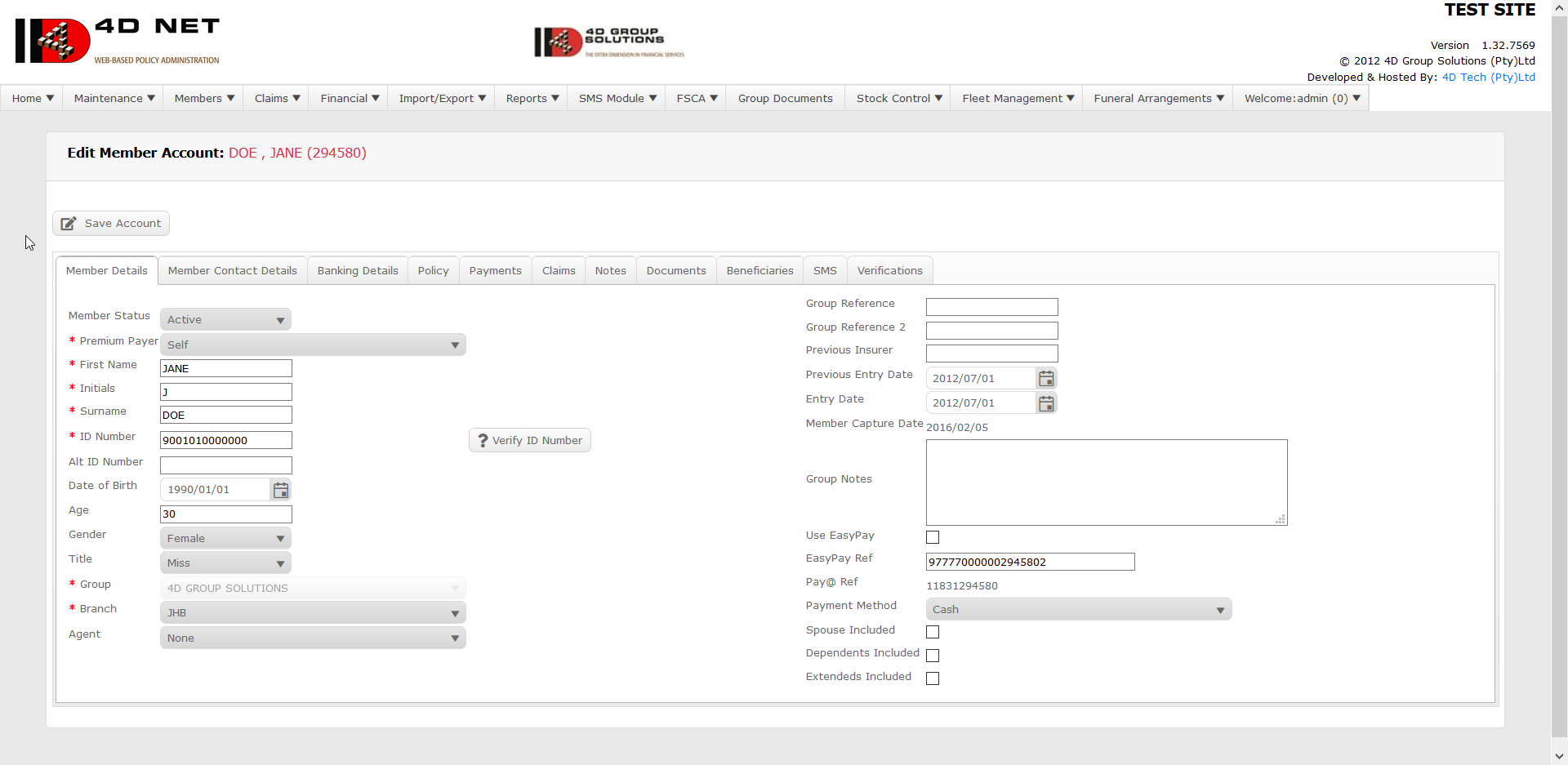Switch to the Banking Details tab
The image size is (1568, 765).
click(358, 271)
